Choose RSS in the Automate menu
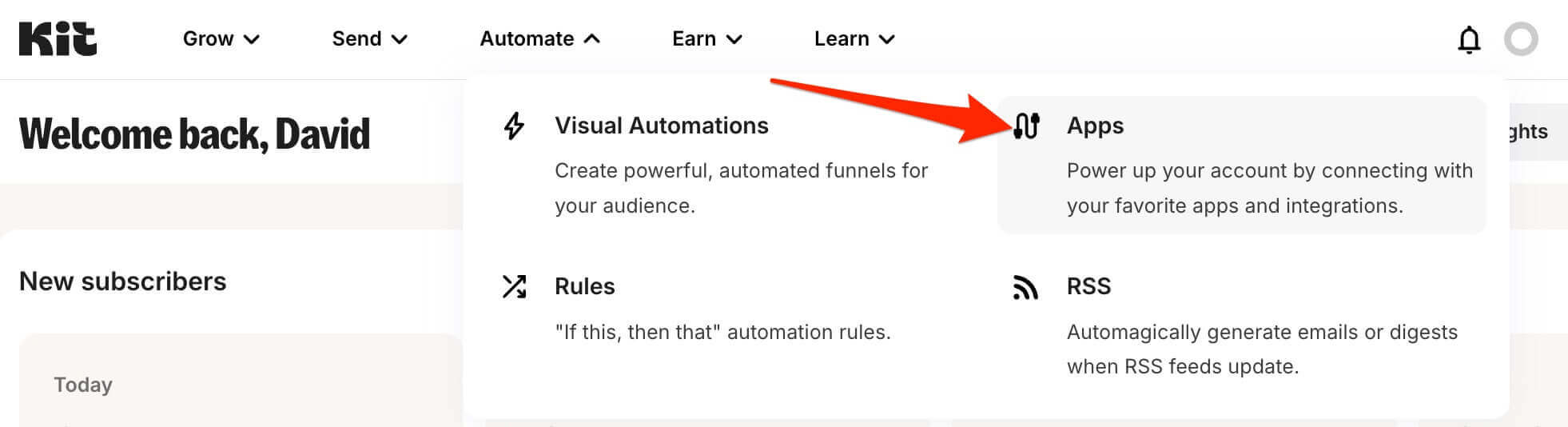This screenshot has height=427, width=1568. tap(1088, 286)
